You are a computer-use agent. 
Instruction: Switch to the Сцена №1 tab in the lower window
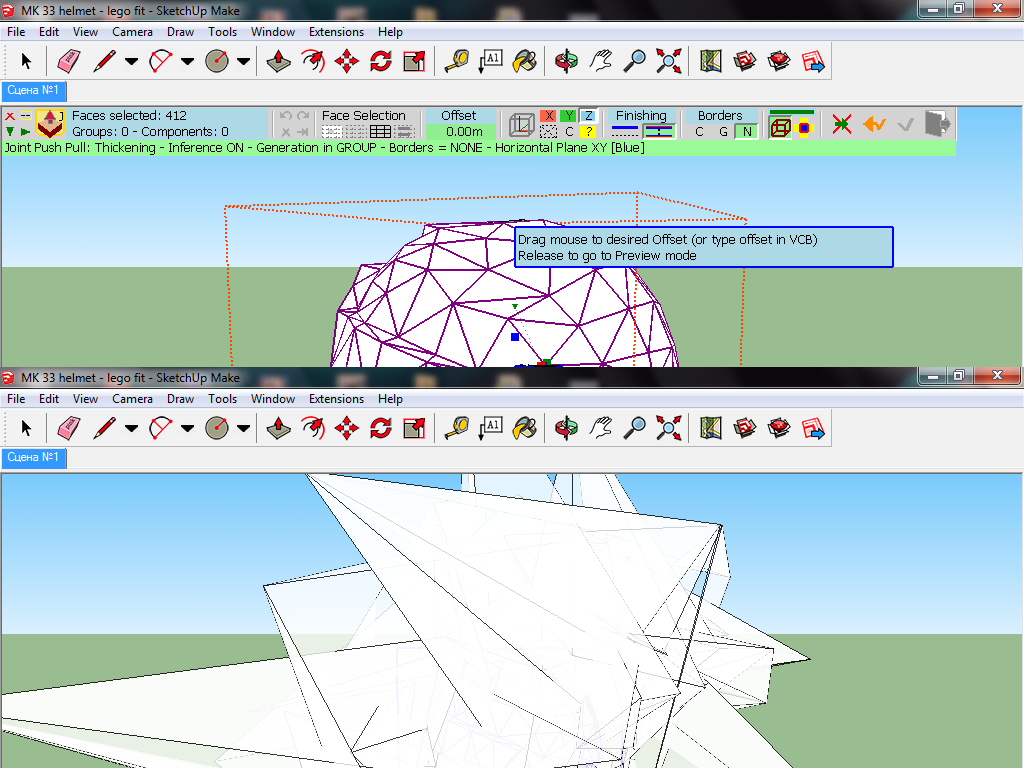point(34,458)
